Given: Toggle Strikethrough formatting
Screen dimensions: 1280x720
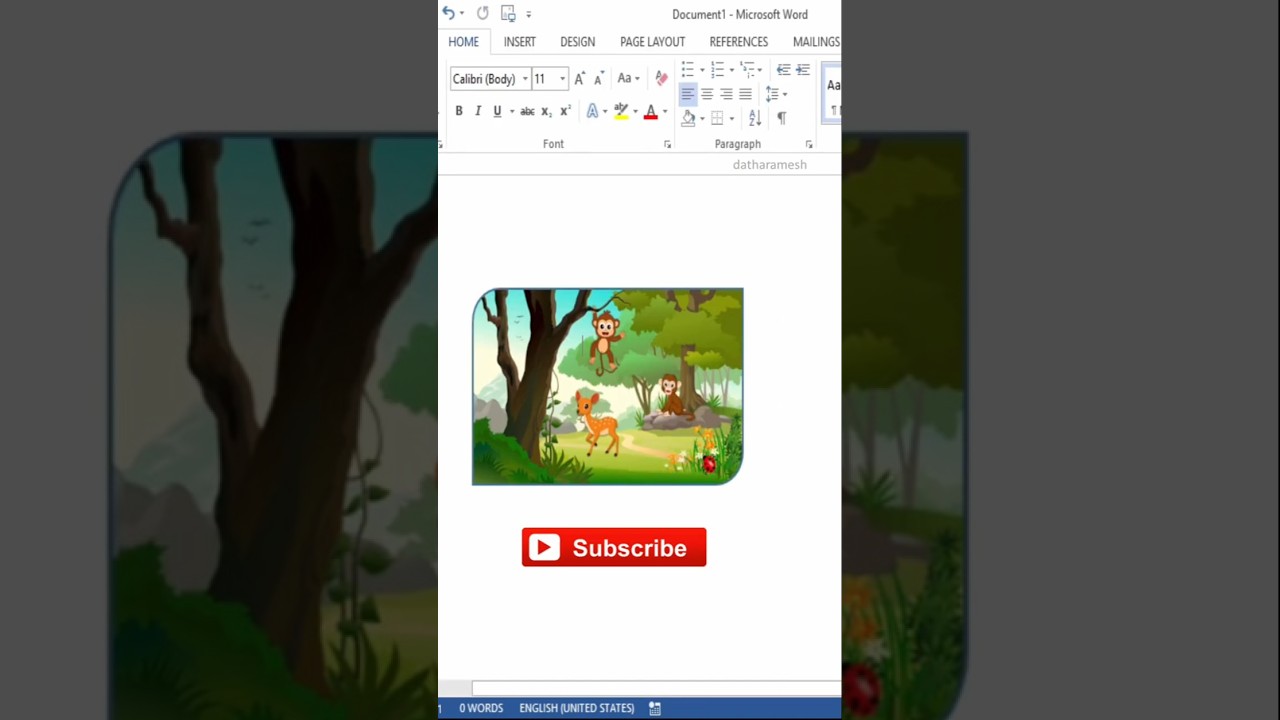Looking at the screenshot, I should [527, 111].
